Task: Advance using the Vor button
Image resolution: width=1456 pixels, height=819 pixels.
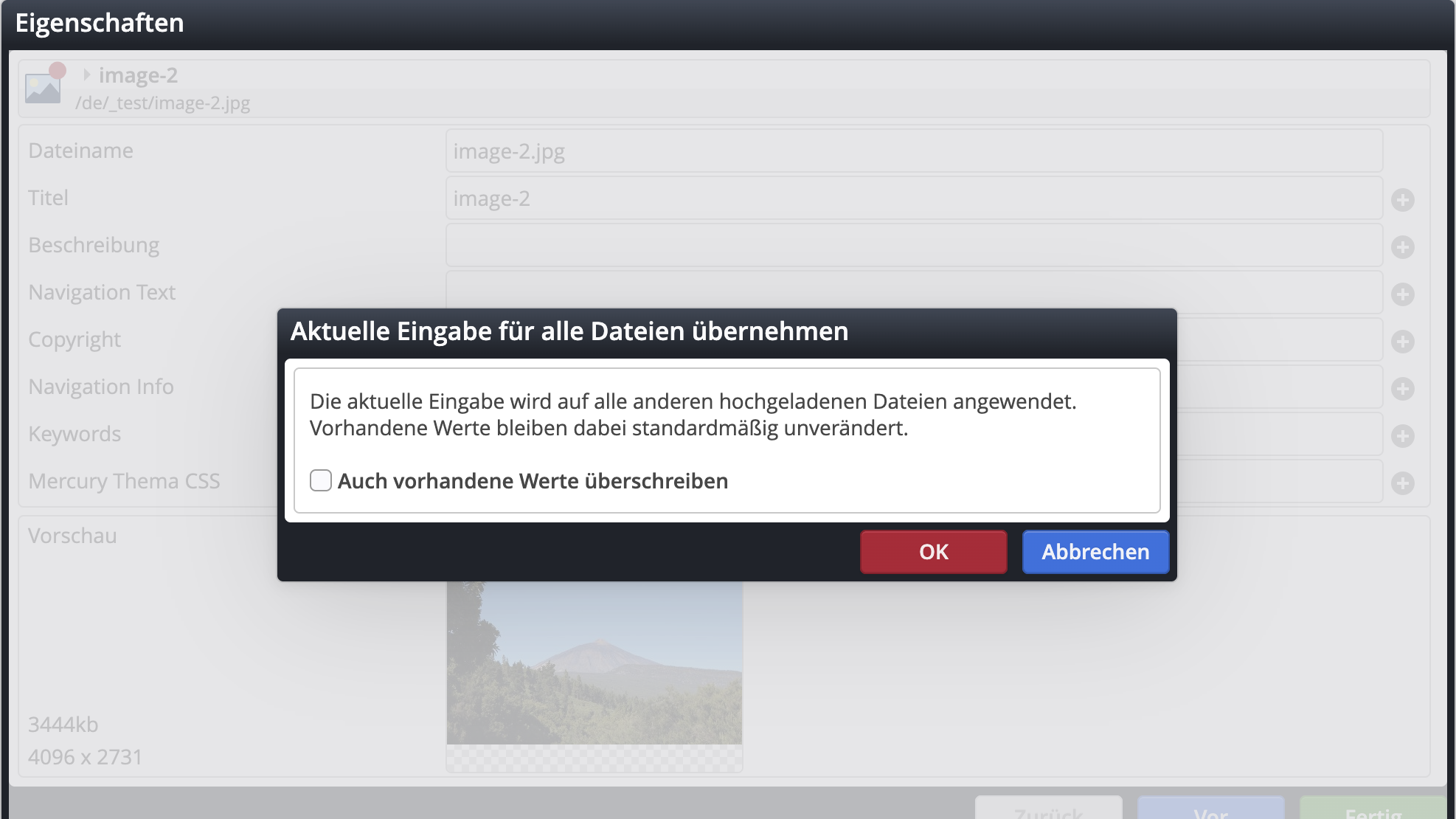Action: click(x=1210, y=812)
